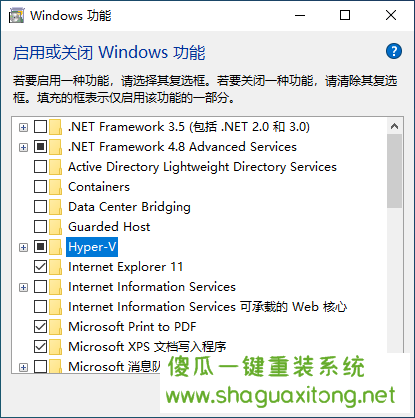Tick the Active Directory Lightweight Directory Services checkbox
The height and width of the screenshot is (418, 415).
click(x=40, y=167)
